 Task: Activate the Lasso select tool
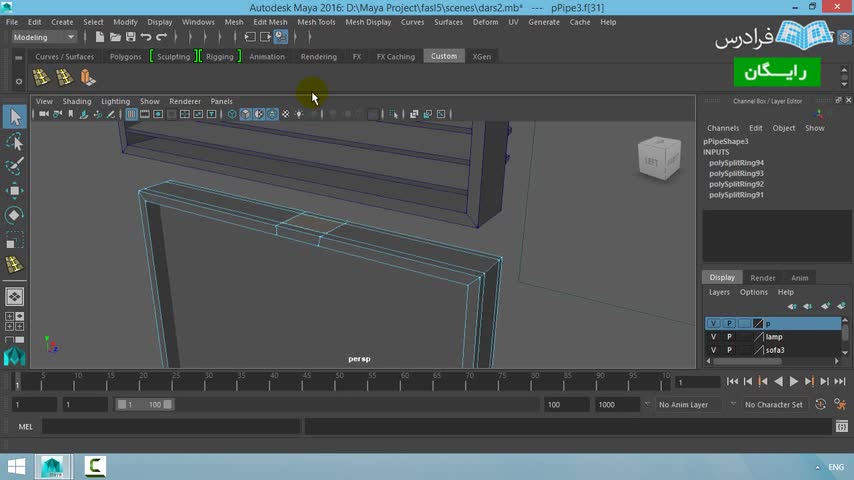(x=15, y=142)
